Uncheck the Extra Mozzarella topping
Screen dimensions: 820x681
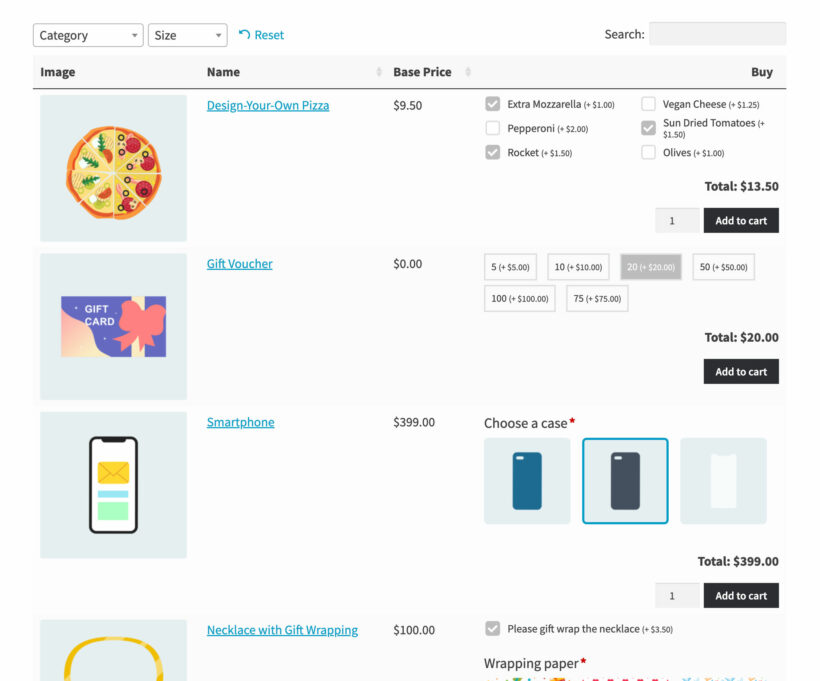coord(492,103)
